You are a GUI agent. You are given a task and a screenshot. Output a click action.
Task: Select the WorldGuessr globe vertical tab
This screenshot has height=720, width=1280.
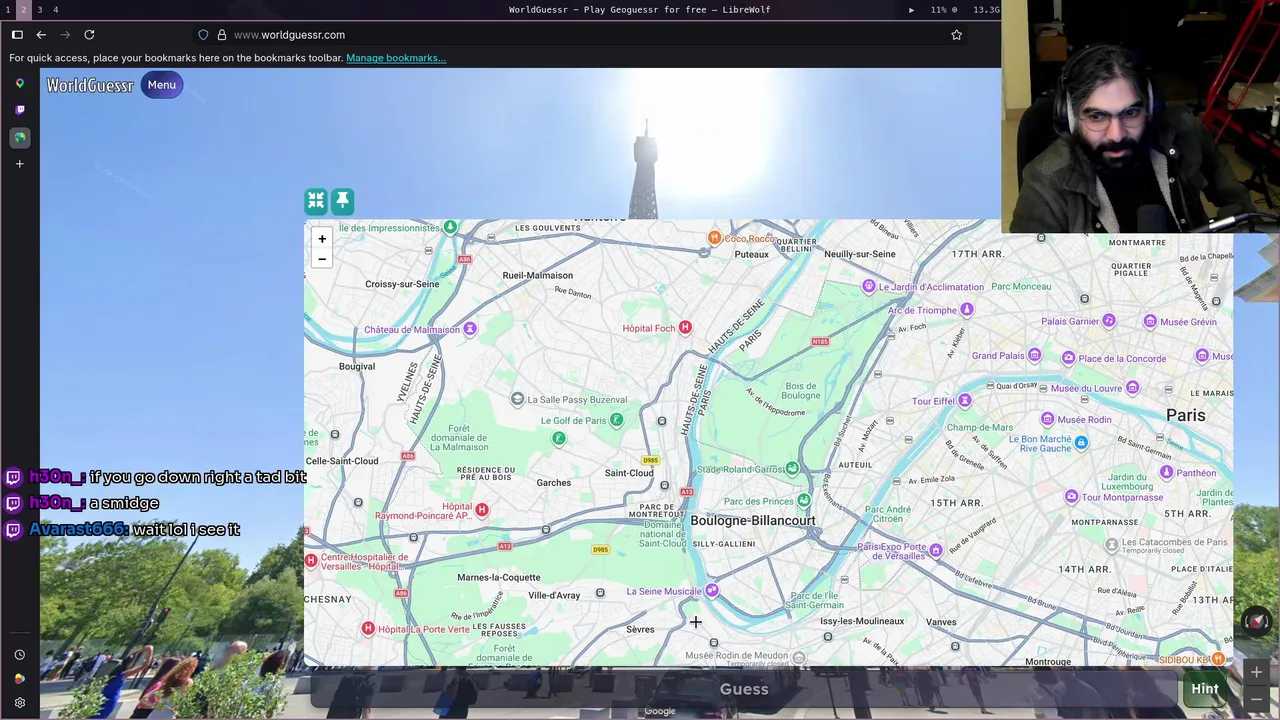click(19, 137)
